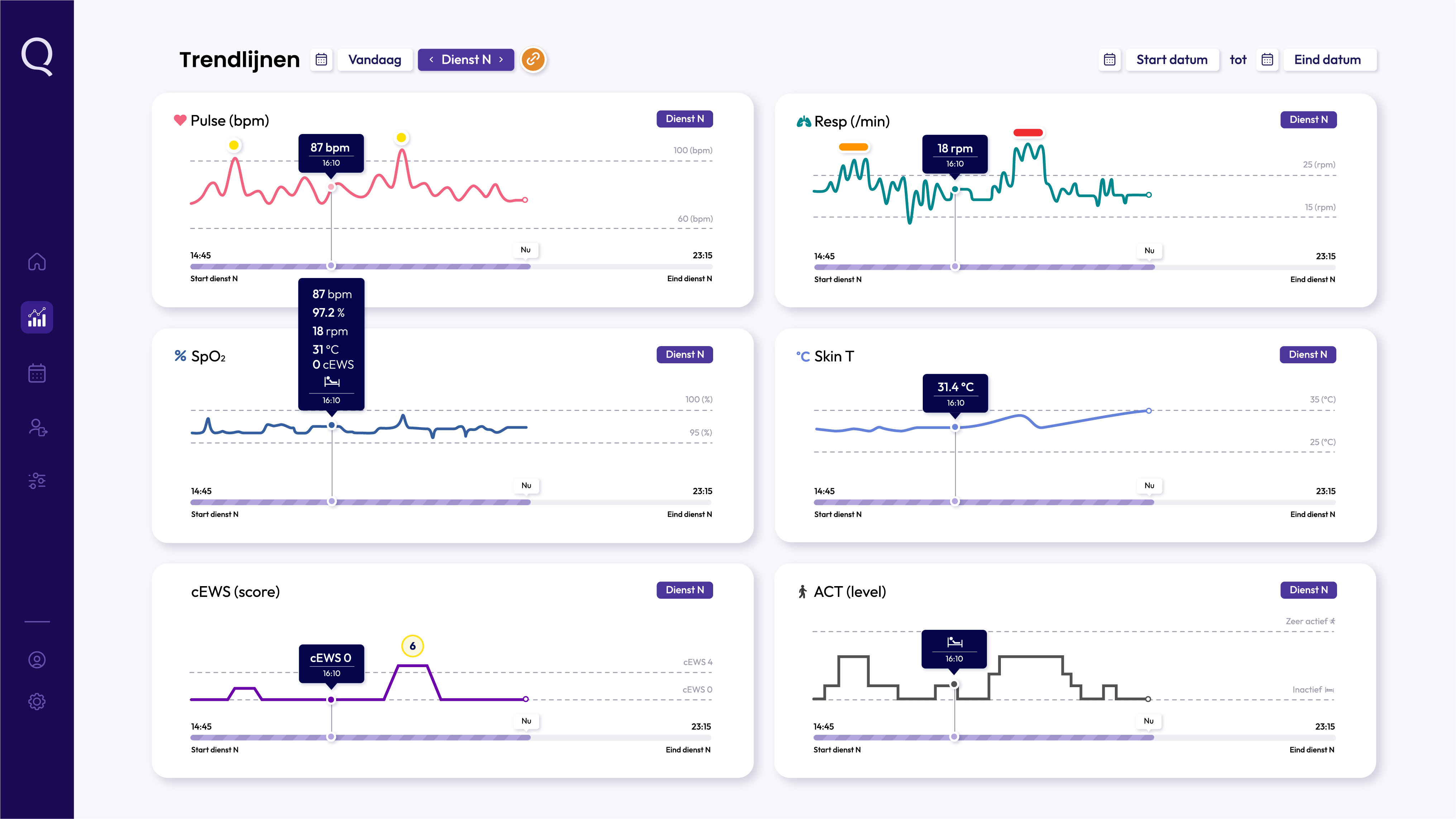The width and height of the screenshot is (1456, 819).
Task: Select Dienst N tag on Skin T chart
Action: [1307, 354]
